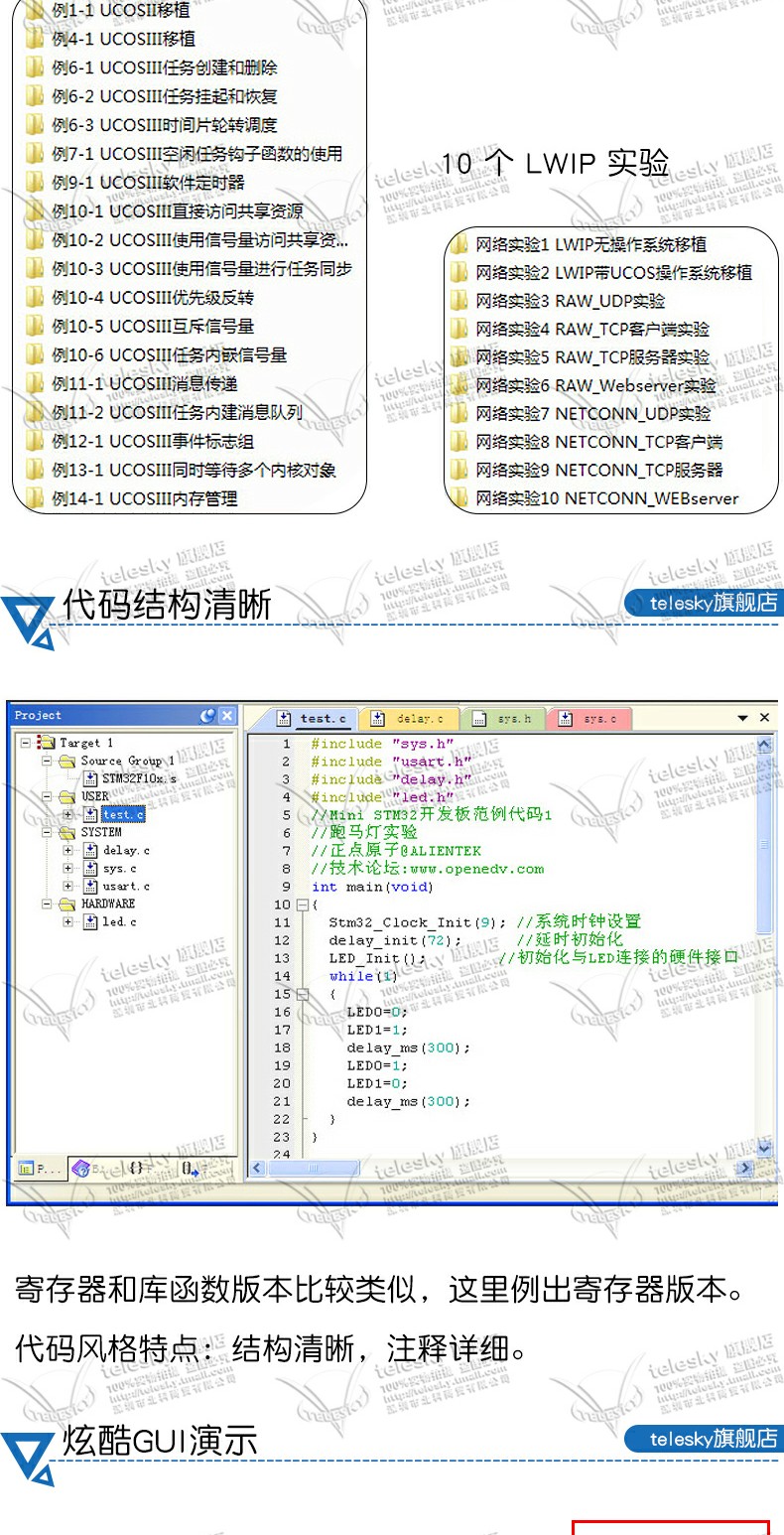
Task: Click folder icon of 网络实验7 NETCONN_UDP实验
Action: pos(458,414)
